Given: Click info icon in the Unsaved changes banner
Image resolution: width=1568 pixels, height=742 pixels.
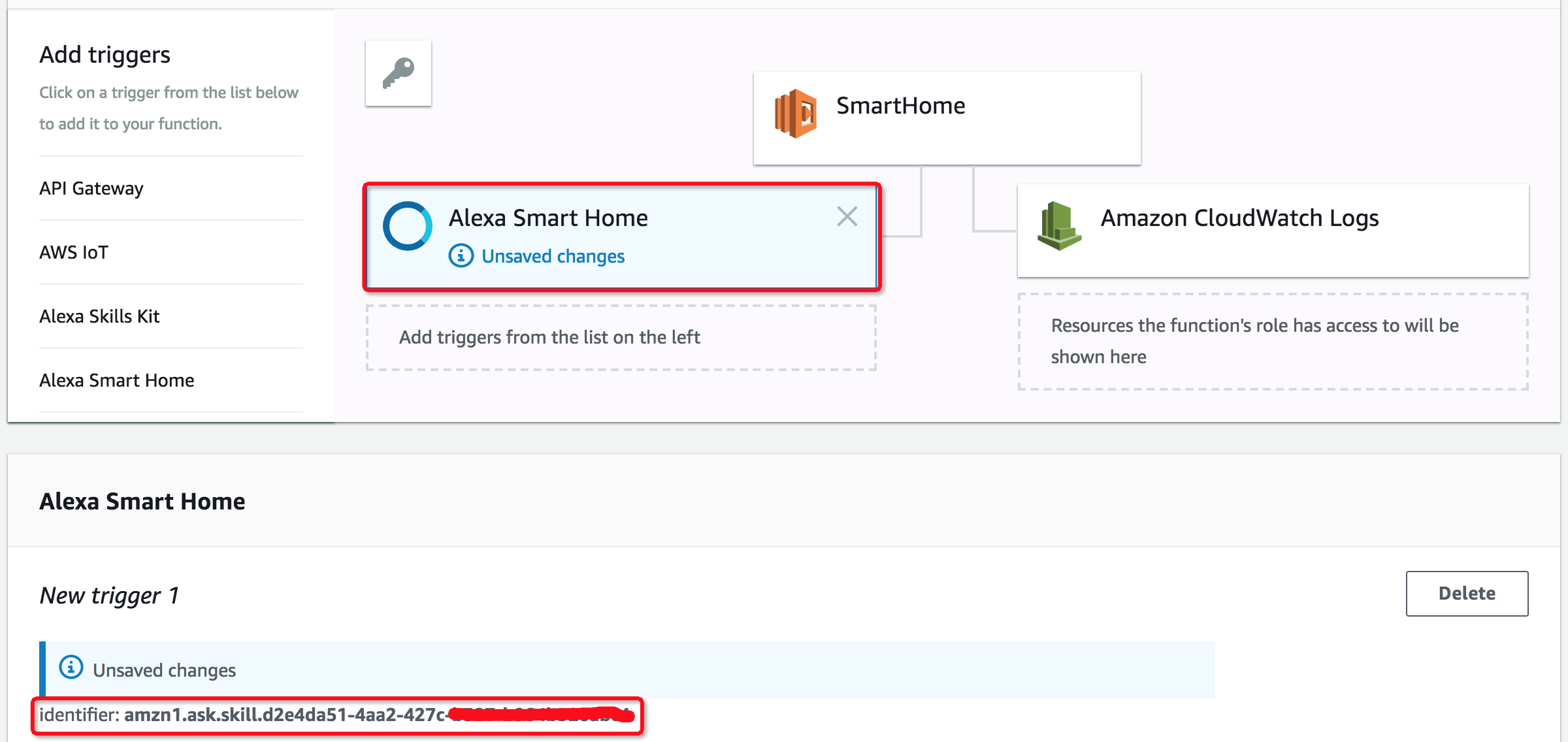Looking at the screenshot, I should tap(71, 668).
